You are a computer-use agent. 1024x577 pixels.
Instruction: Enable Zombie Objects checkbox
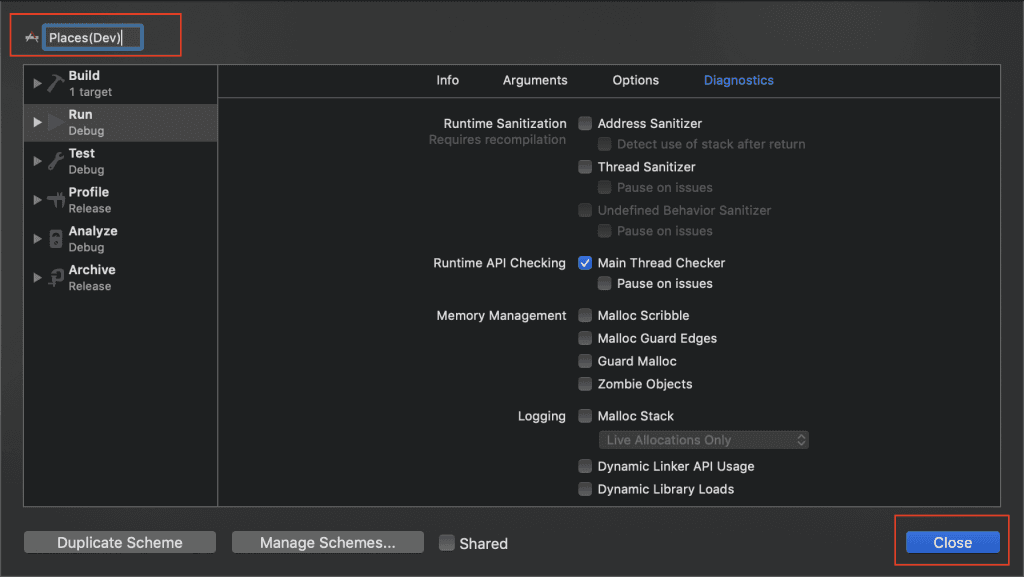[585, 384]
